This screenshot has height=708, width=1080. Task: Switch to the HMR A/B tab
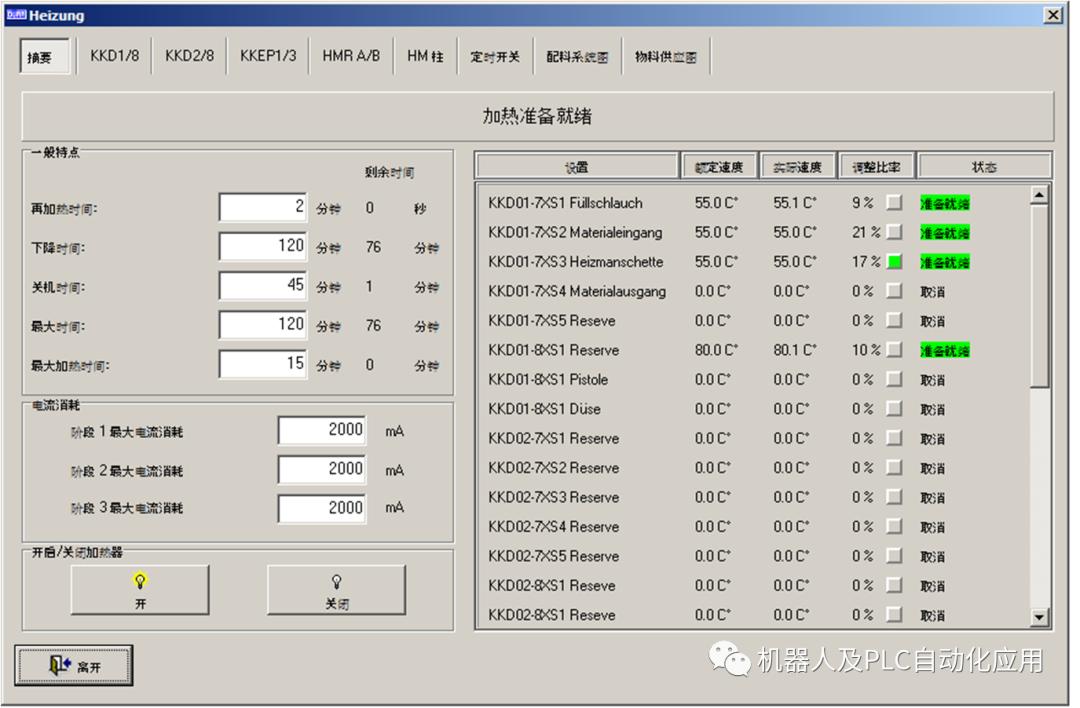click(x=350, y=55)
